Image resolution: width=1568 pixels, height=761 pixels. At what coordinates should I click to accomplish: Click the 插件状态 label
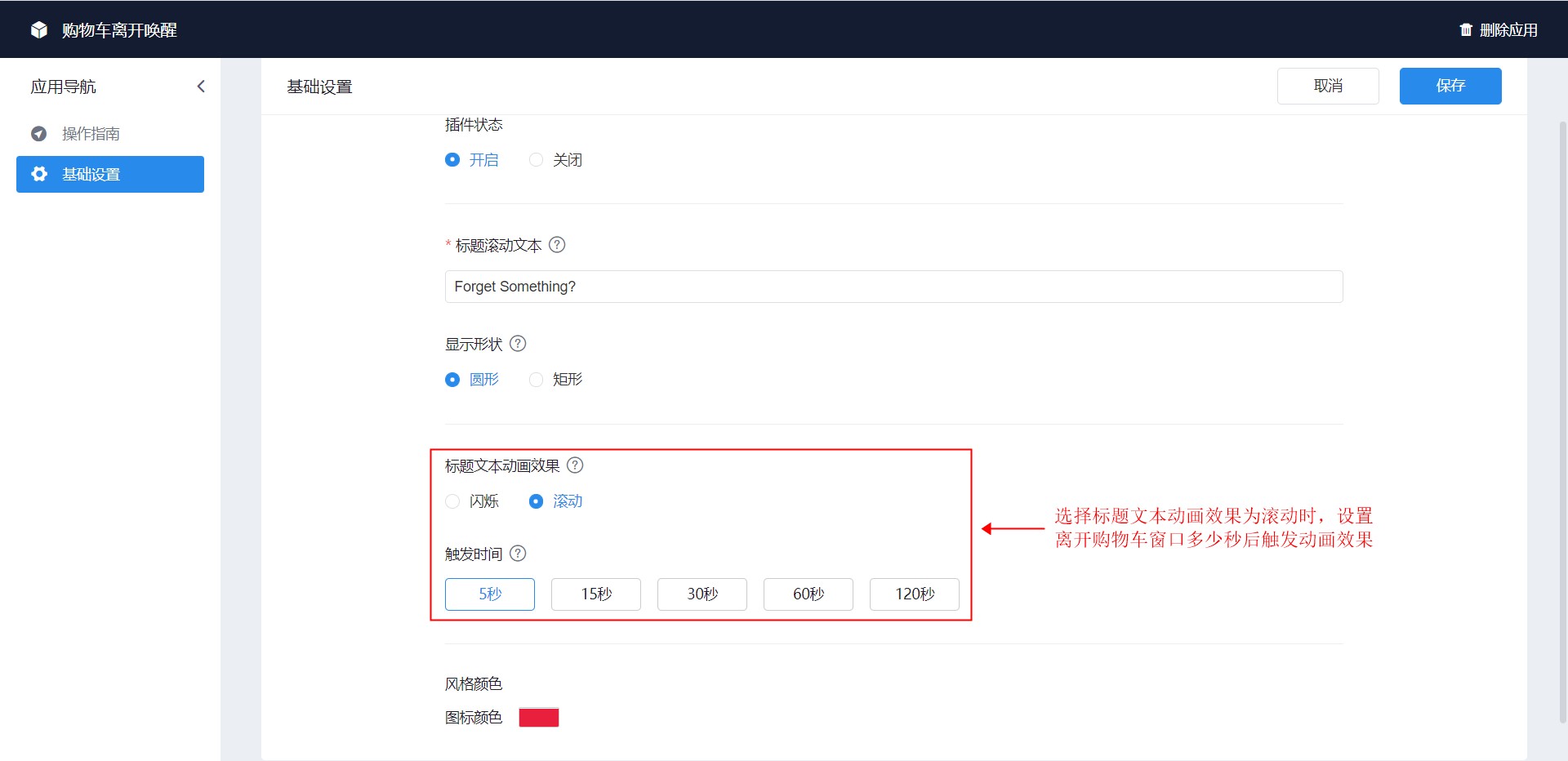click(474, 125)
